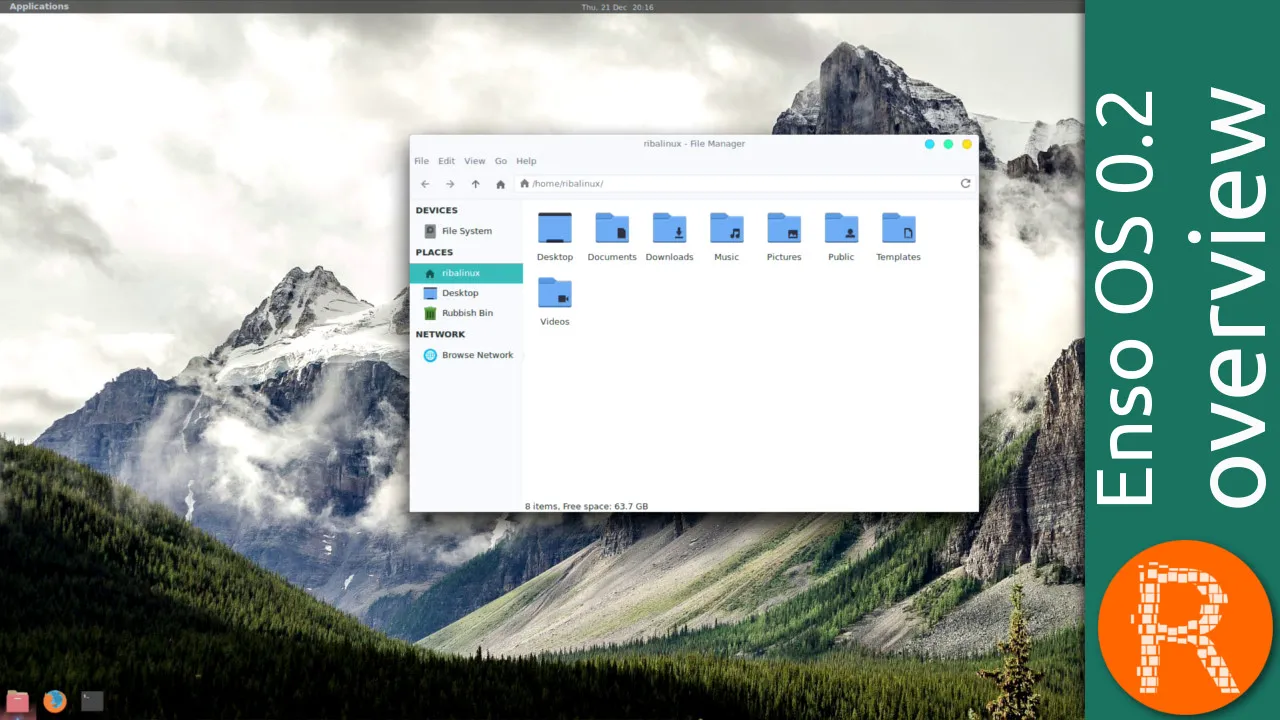1280x720 pixels.
Task: Click the 'ribalinux - File Manager' title text
Action: click(694, 144)
